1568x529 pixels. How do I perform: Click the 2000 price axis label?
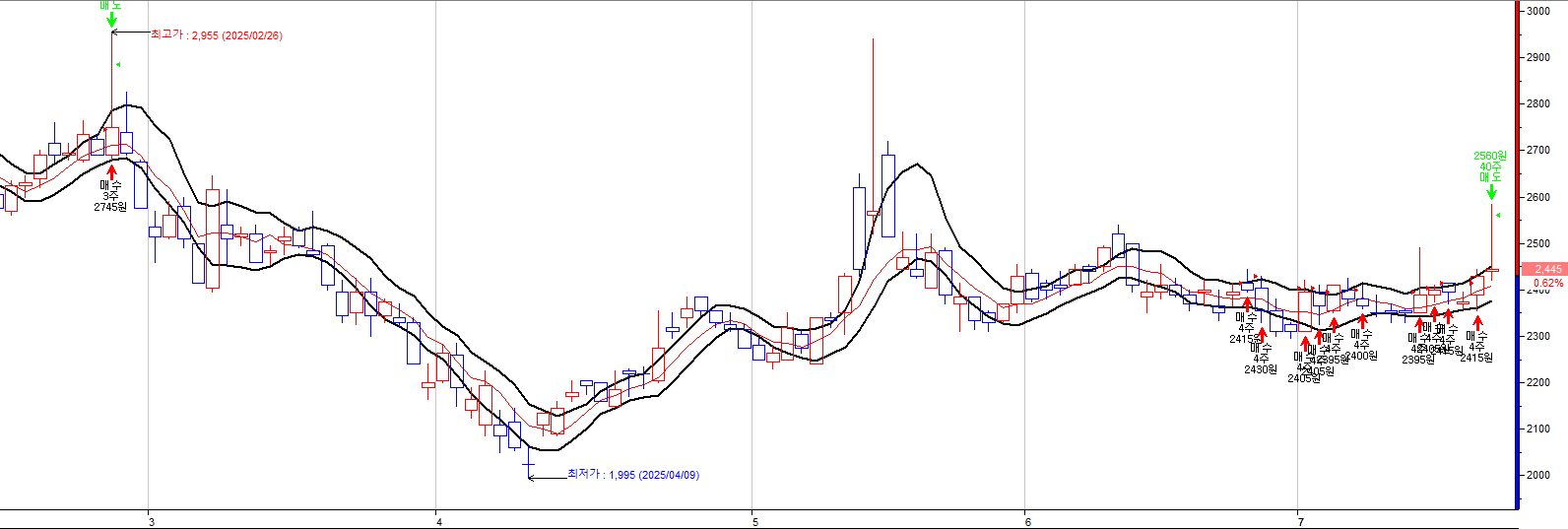1538,475
